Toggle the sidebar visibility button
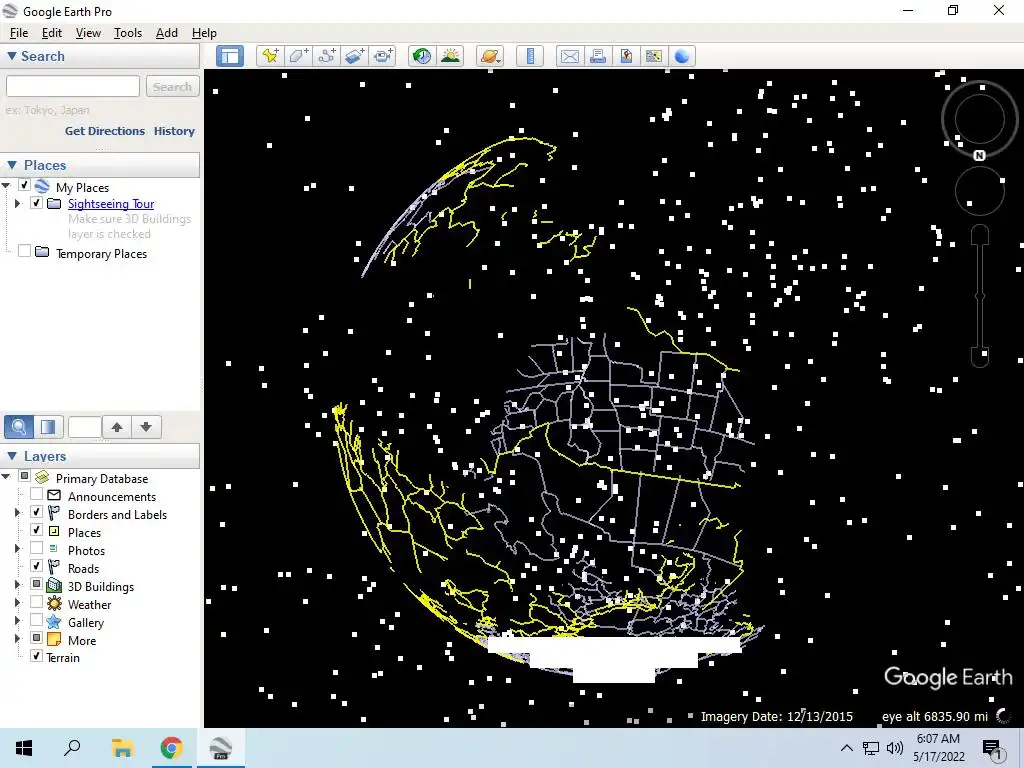1024x768 pixels. [230, 56]
